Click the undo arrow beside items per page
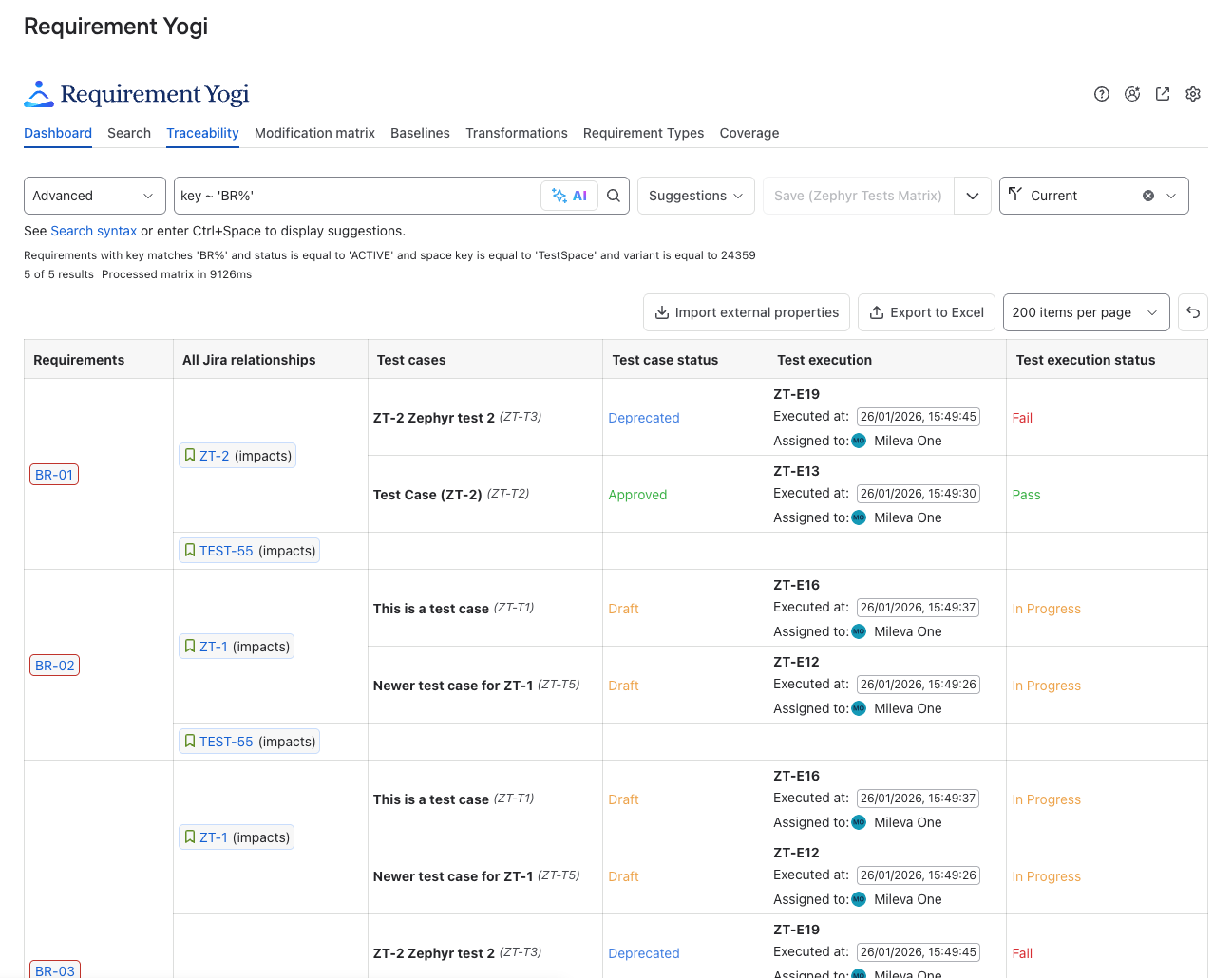 pos(1193,312)
